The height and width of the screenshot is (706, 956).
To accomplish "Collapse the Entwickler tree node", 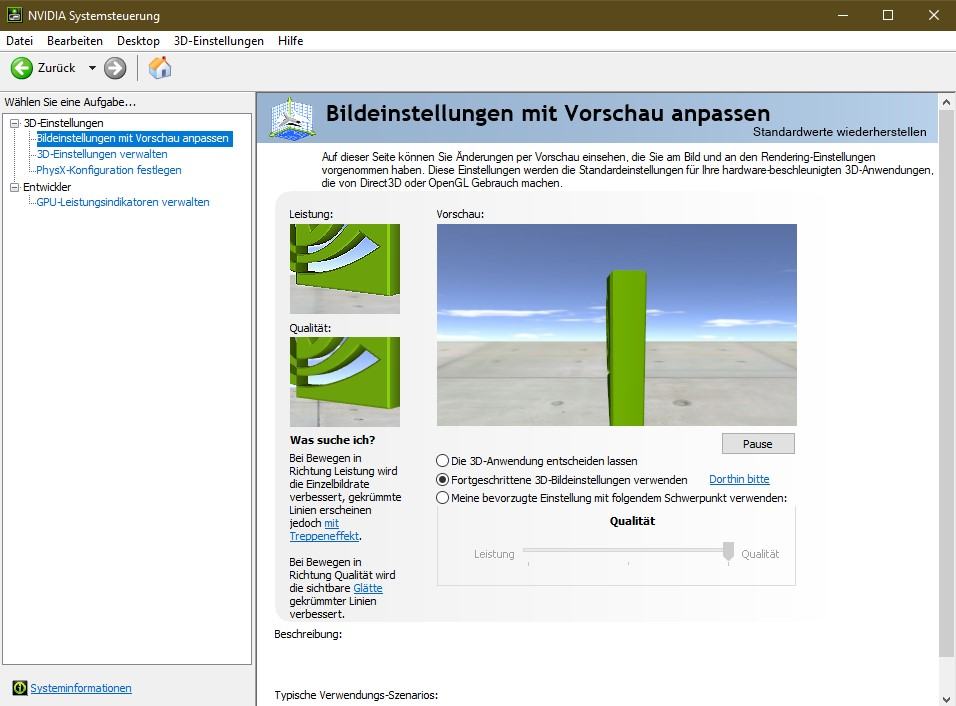I will click(x=15, y=187).
